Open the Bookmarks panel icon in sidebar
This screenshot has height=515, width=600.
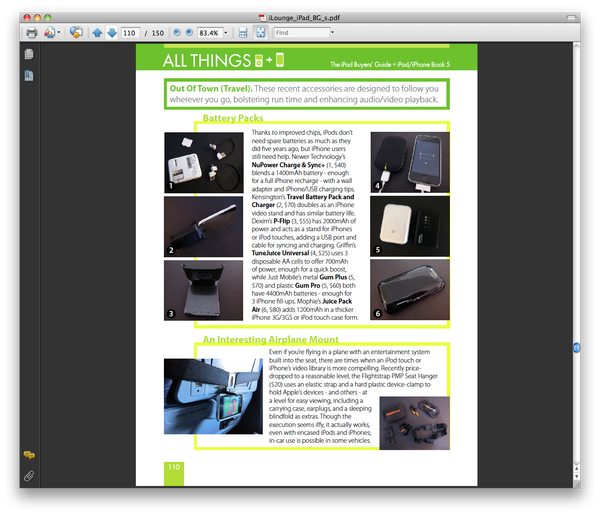(x=29, y=75)
